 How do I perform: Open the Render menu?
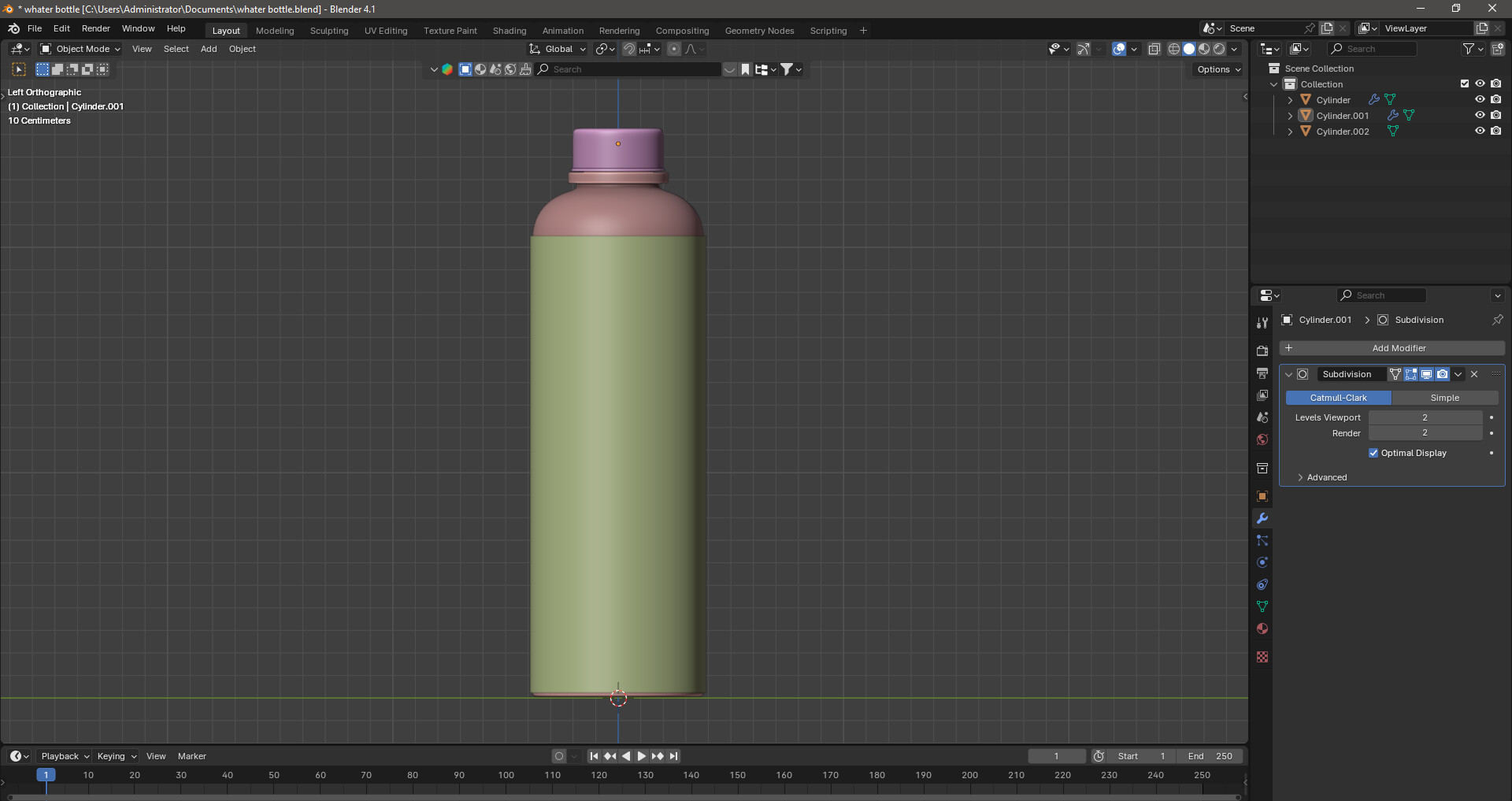click(x=95, y=28)
